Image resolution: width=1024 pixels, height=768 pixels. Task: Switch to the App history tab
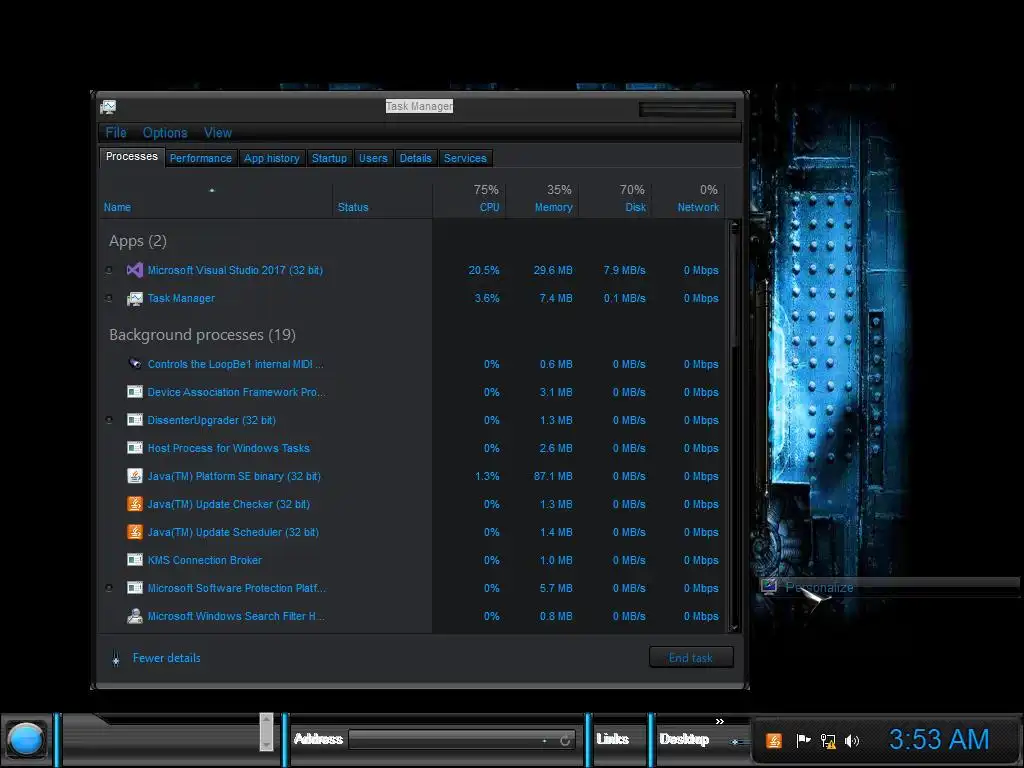point(272,158)
